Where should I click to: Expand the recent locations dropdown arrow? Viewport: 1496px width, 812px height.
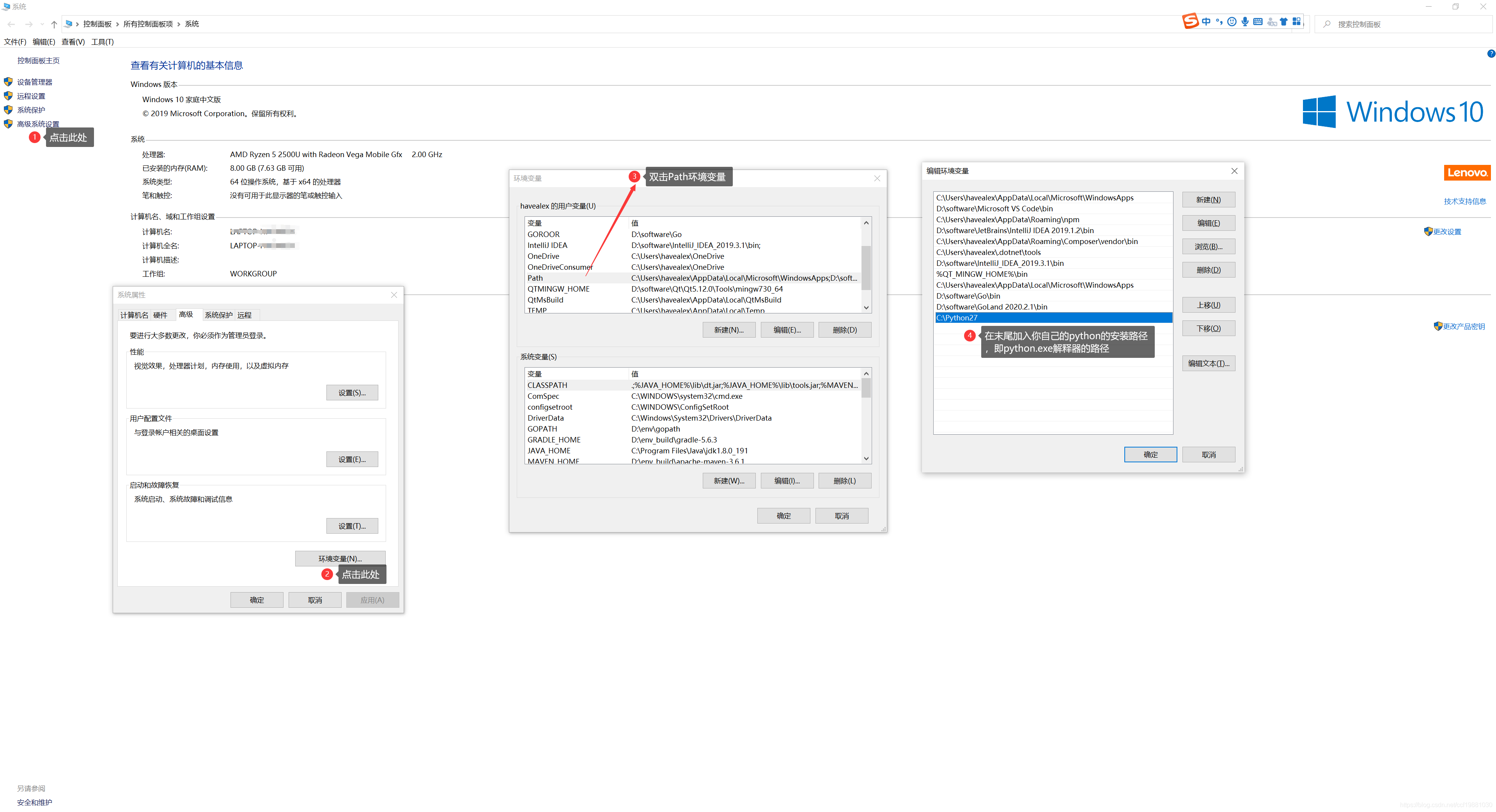(x=42, y=25)
